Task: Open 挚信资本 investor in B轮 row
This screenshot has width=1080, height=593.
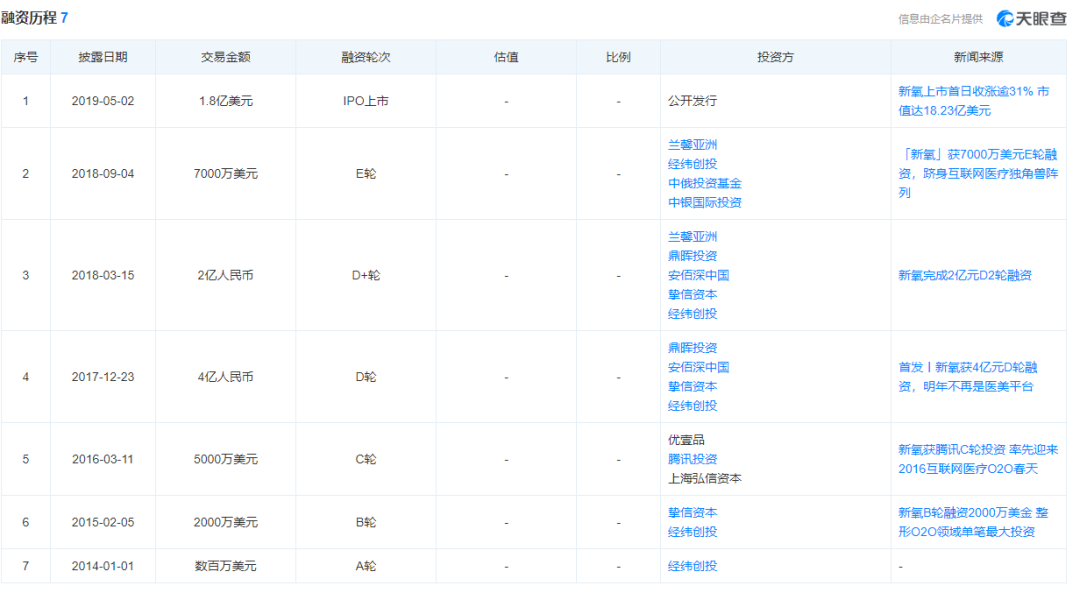Action: tap(692, 512)
